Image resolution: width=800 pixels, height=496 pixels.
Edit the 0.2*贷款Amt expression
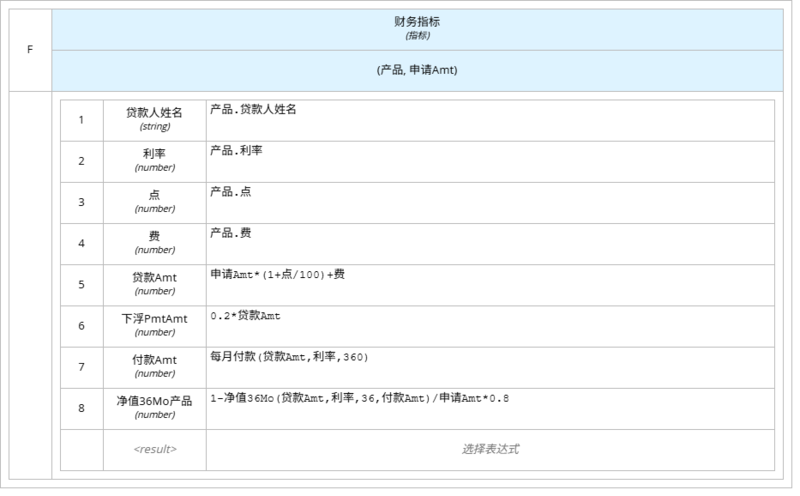coord(489,325)
